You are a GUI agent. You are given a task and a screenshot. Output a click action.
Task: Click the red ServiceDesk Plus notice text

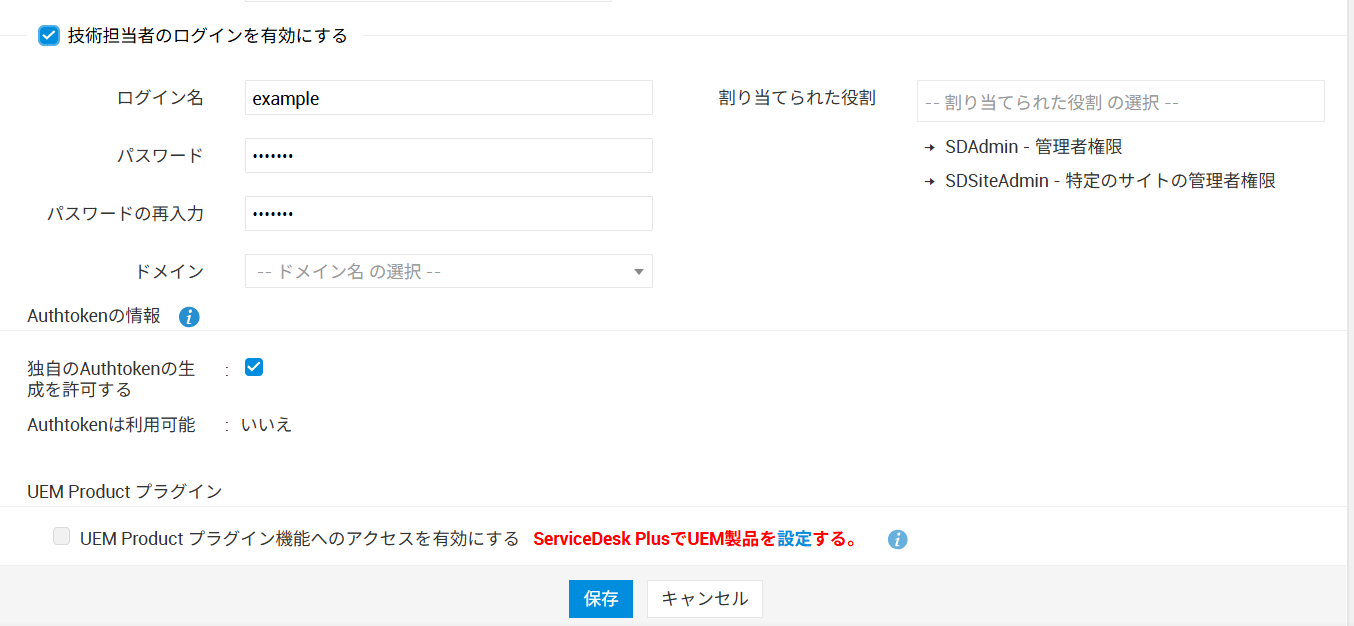(x=654, y=539)
